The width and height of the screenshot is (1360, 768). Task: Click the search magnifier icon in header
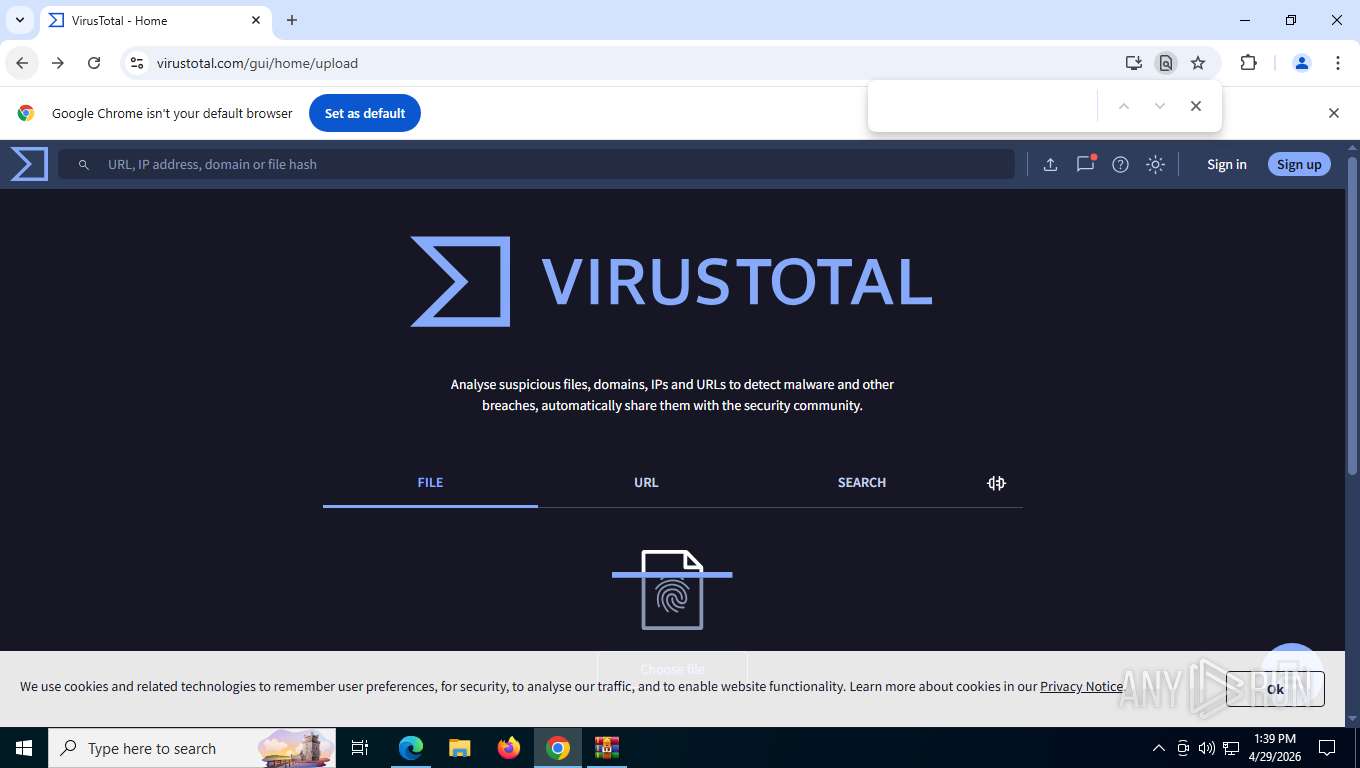pos(84,165)
